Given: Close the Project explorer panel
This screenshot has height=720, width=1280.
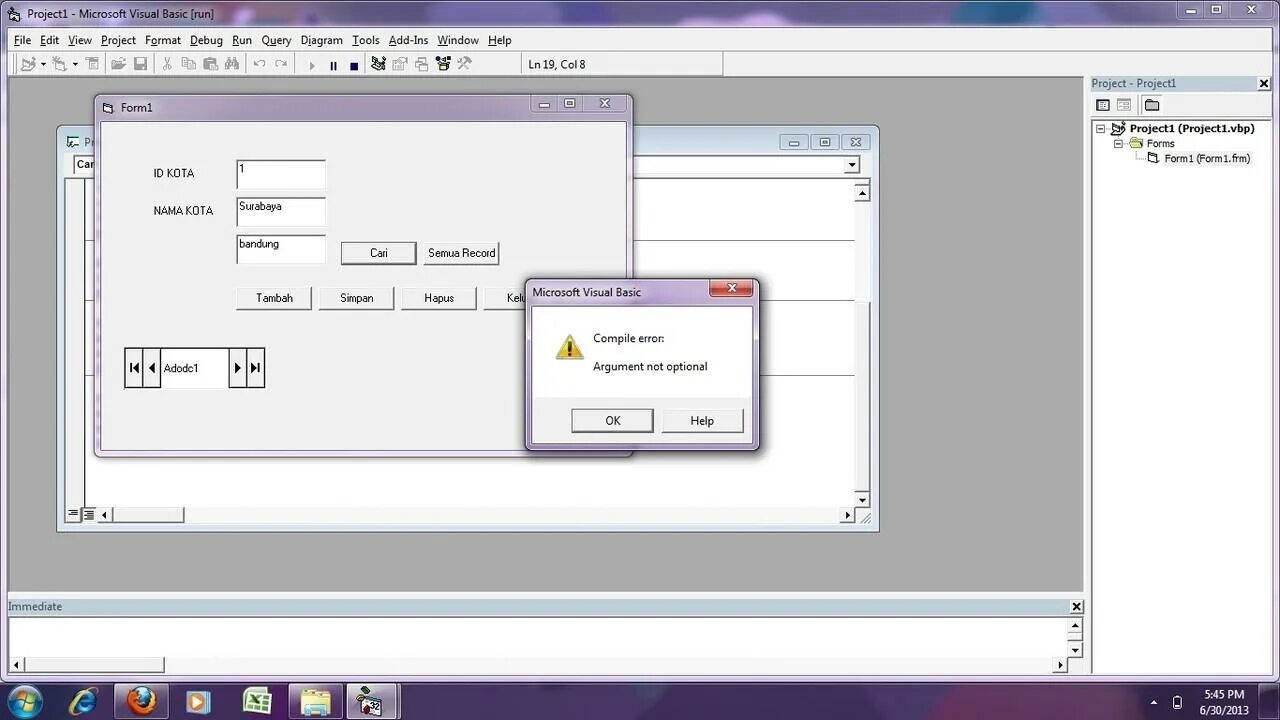Looking at the screenshot, I should tap(1264, 84).
